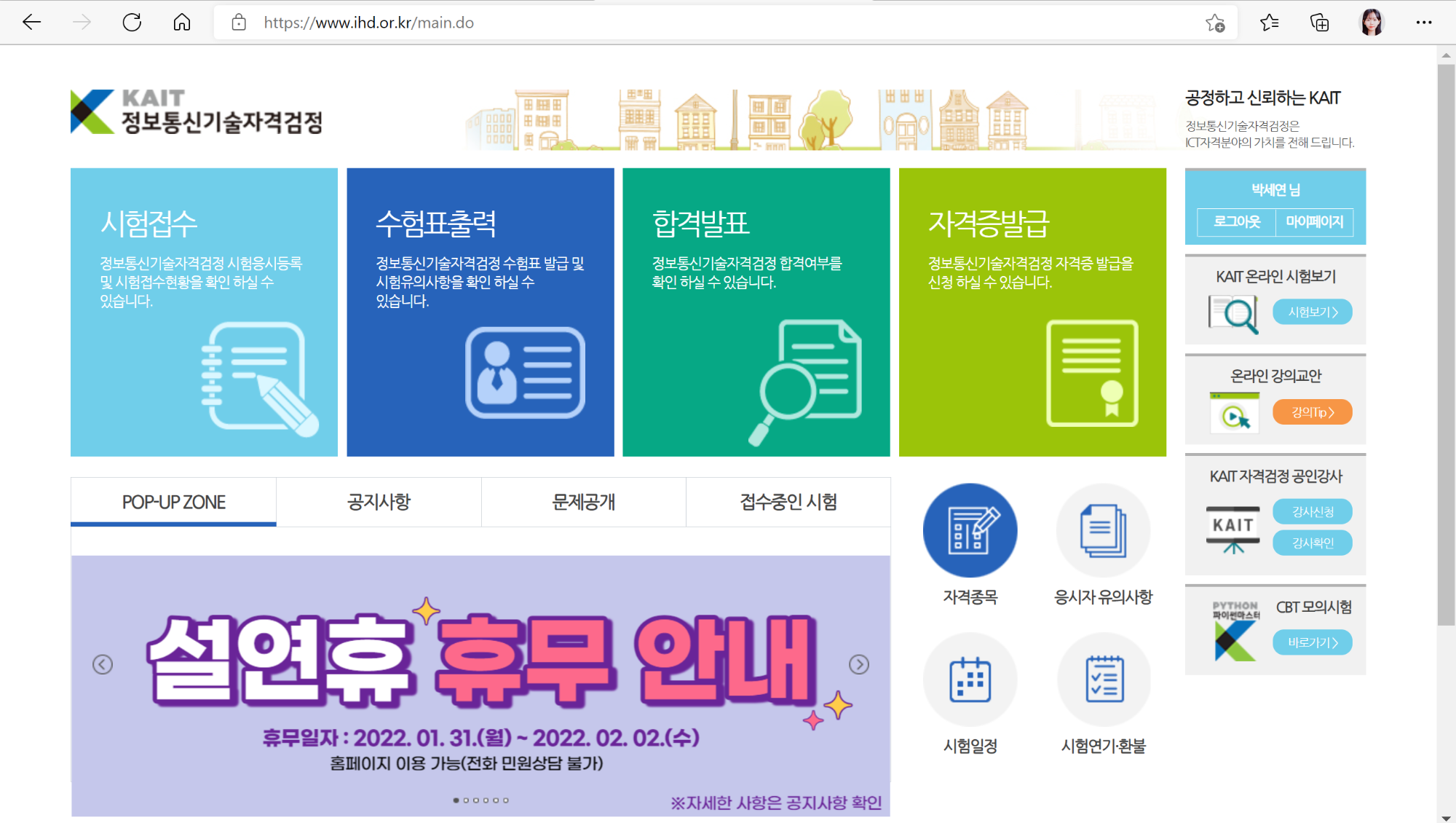Image resolution: width=1456 pixels, height=823 pixels.
Task: Click the 자격종목 circular icon
Action: (970, 530)
